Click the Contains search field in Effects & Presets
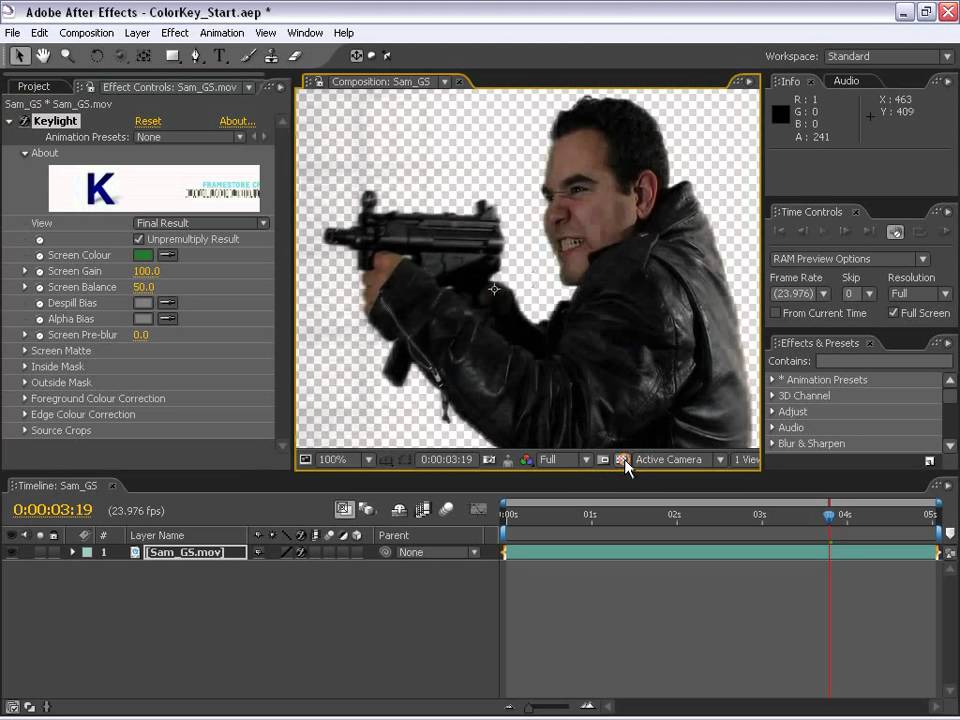Image resolution: width=960 pixels, height=720 pixels. pyautogui.click(x=878, y=361)
